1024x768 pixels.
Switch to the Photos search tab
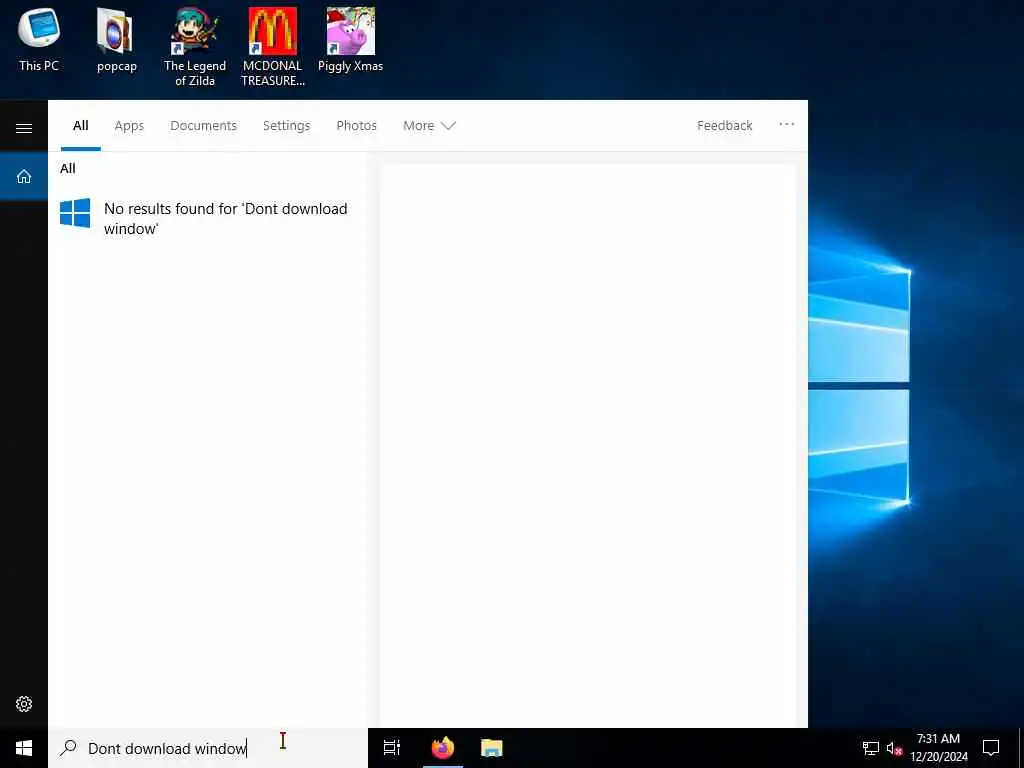click(x=357, y=125)
